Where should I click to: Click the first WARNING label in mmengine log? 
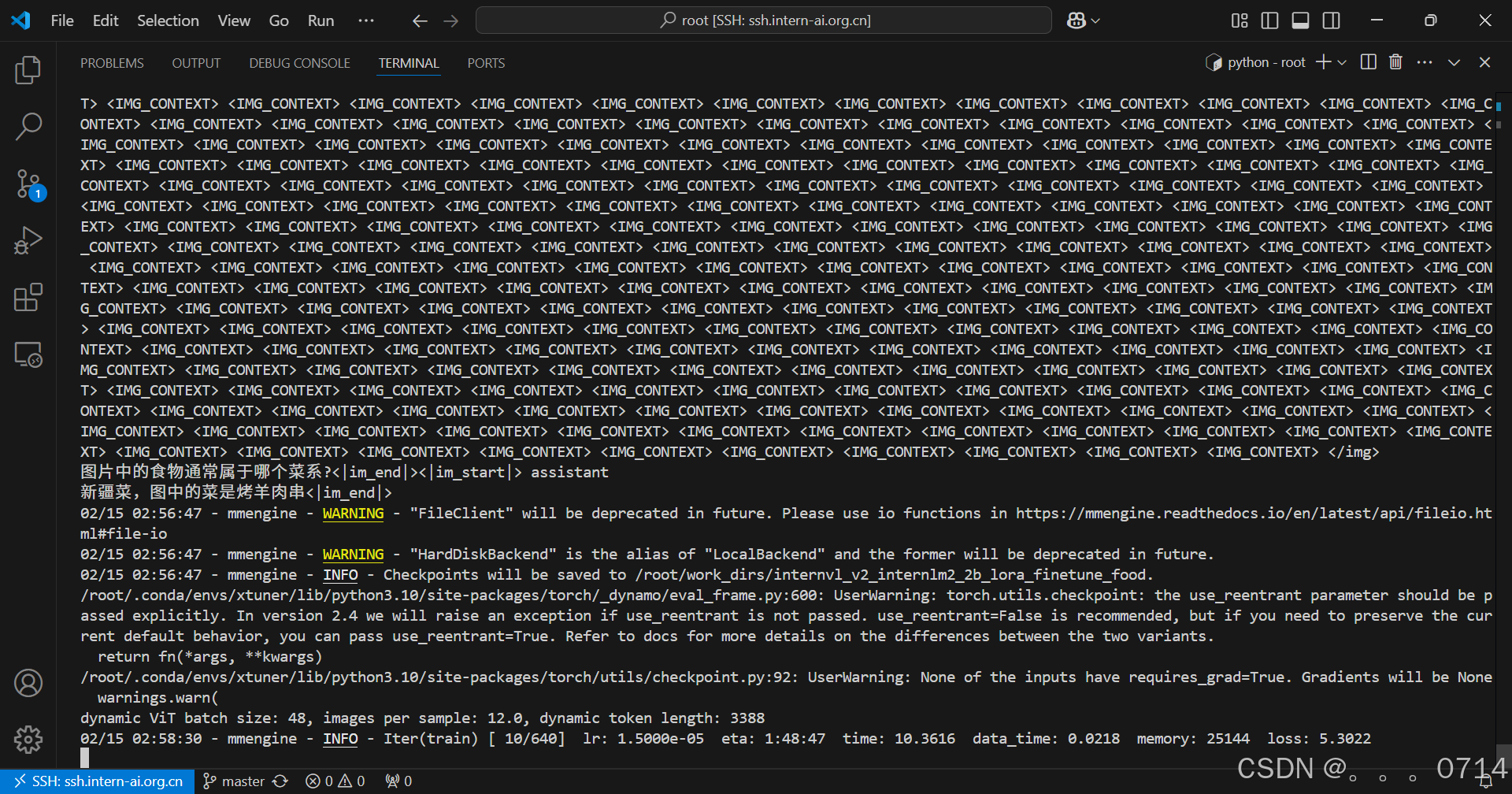(353, 514)
